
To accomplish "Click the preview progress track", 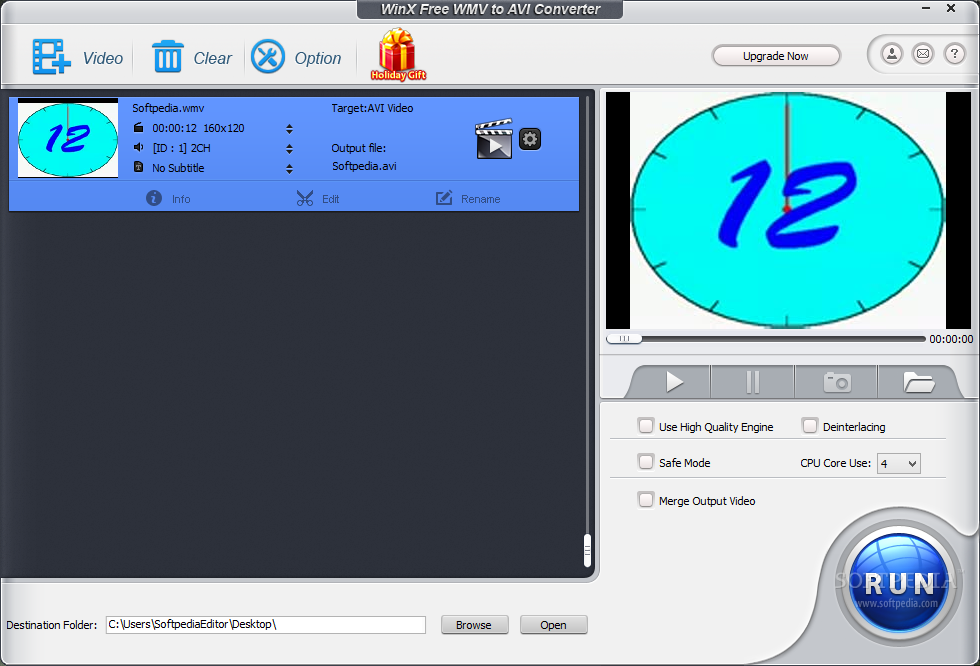I will coord(766,339).
